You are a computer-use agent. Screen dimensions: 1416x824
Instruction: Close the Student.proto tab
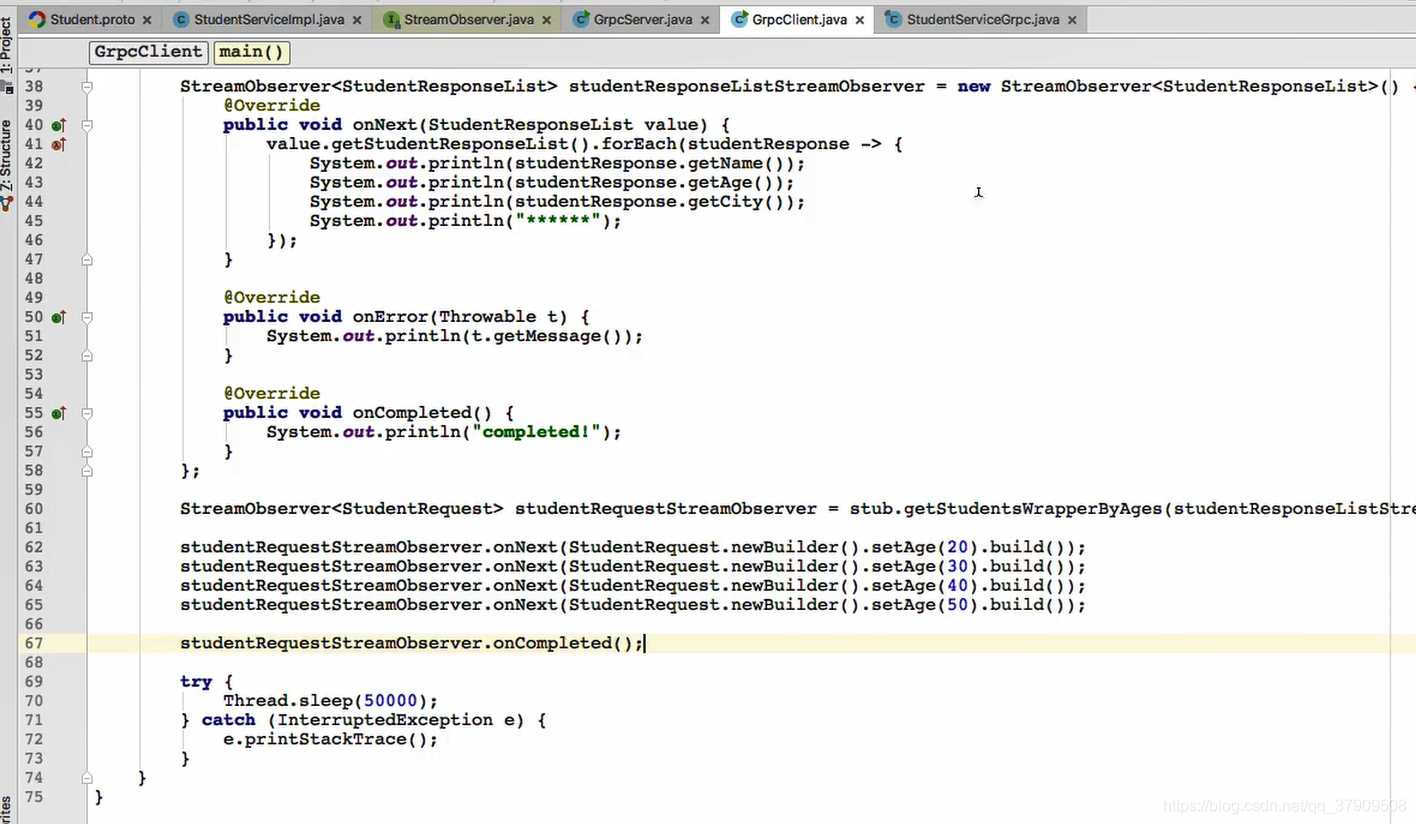tap(147, 20)
